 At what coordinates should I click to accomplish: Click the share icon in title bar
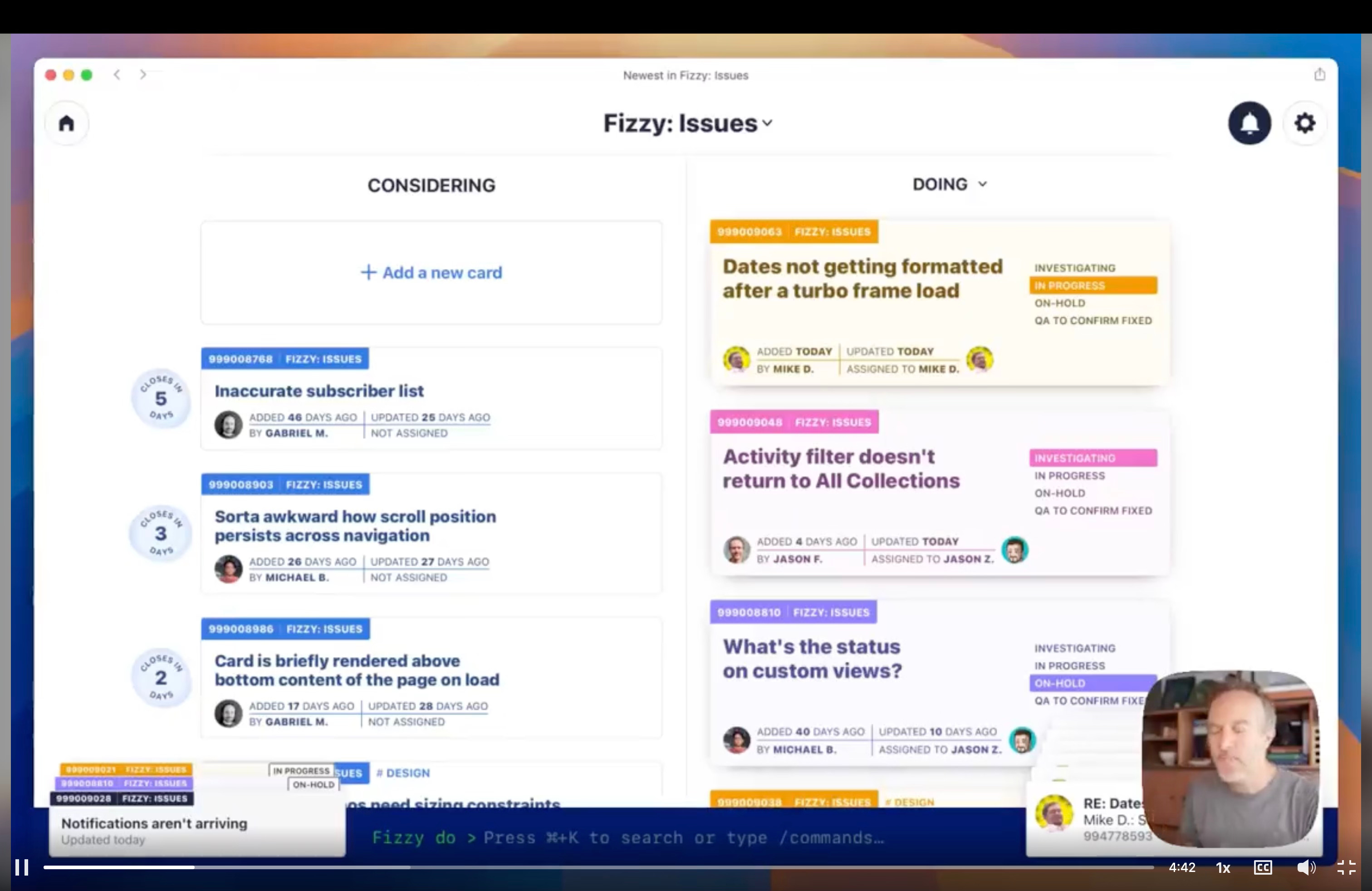coord(1319,74)
